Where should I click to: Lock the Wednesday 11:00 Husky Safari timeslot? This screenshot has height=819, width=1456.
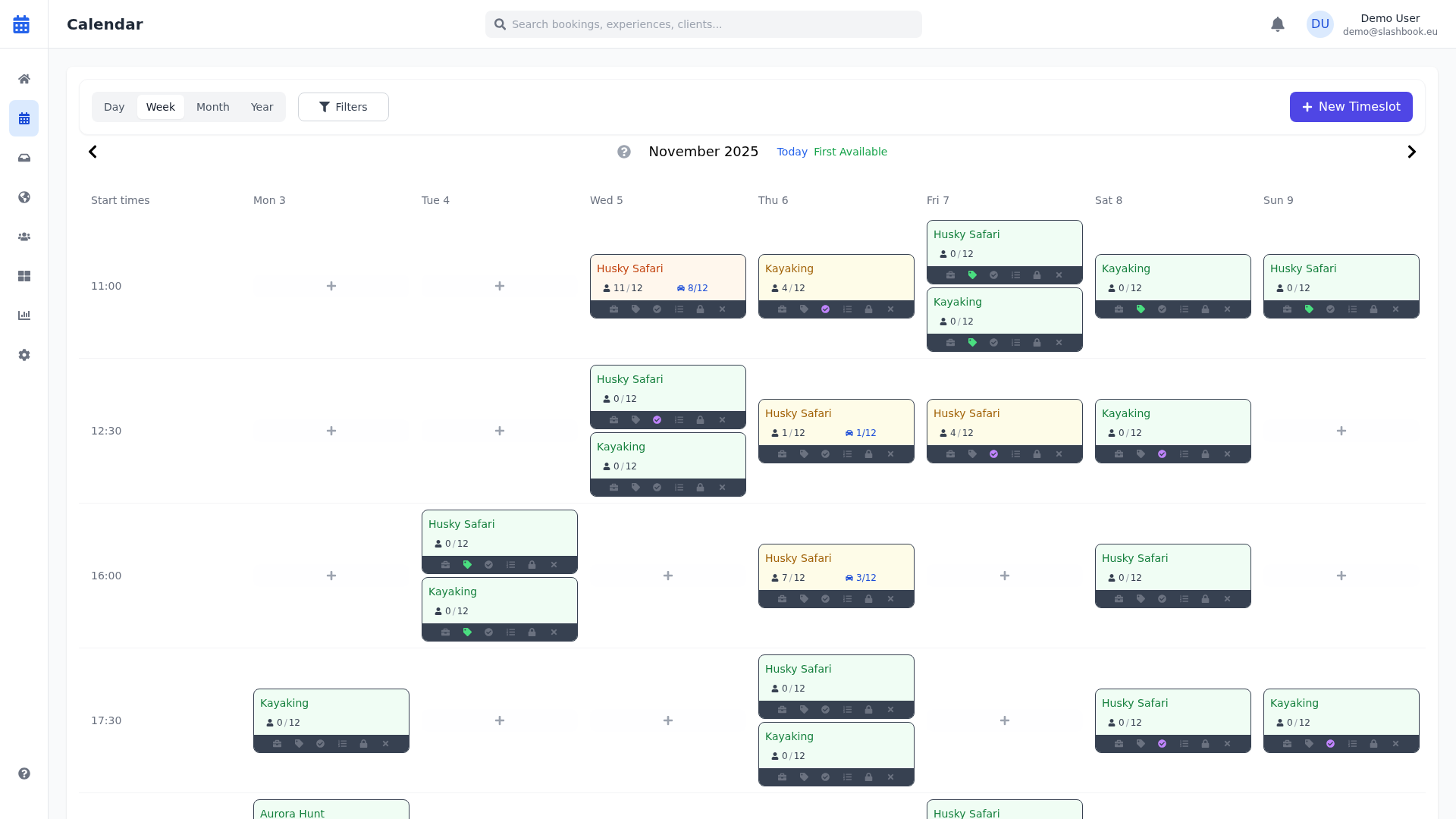[x=701, y=309]
